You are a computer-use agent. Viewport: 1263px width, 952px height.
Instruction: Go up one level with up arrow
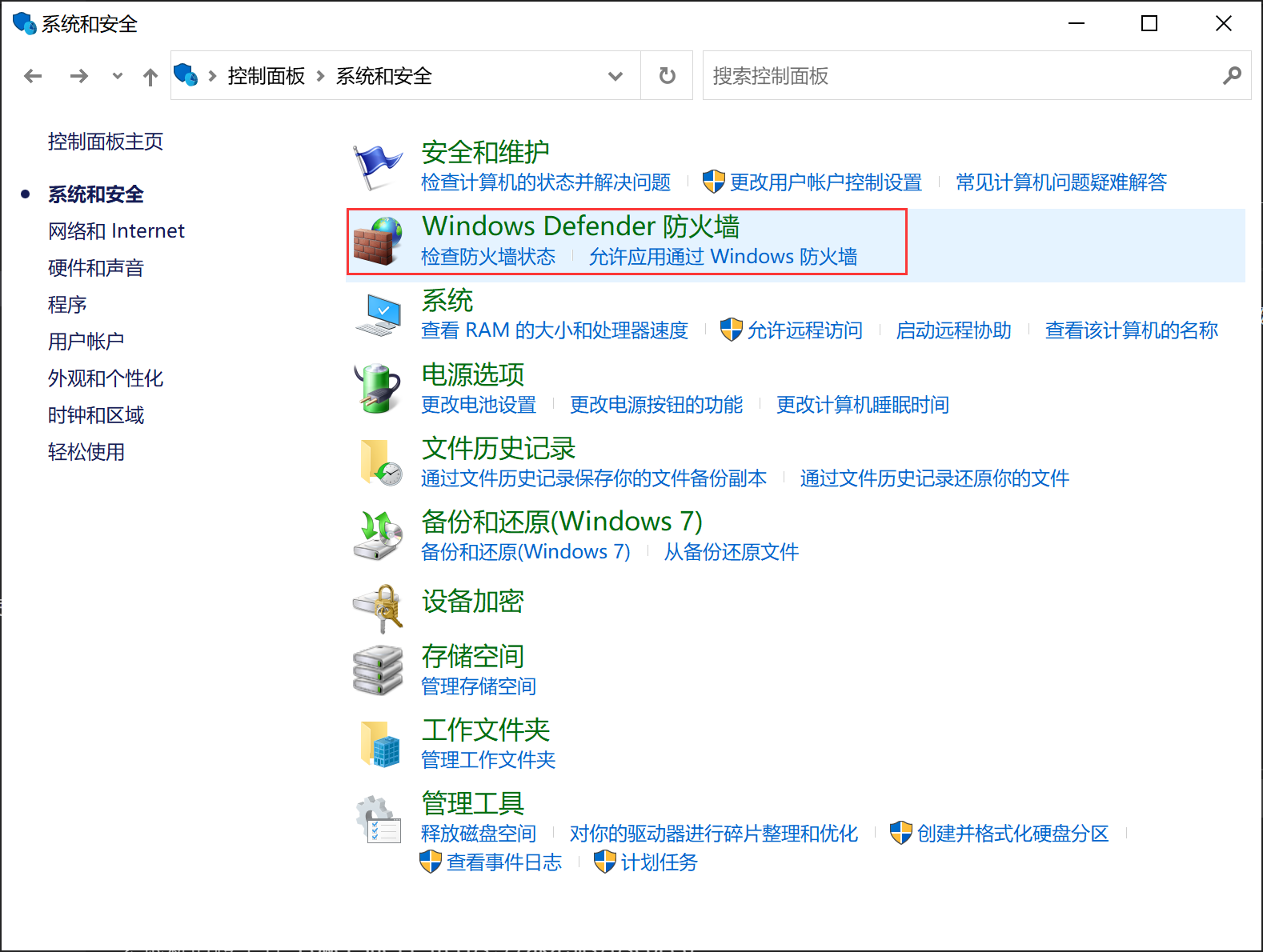coord(150,76)
